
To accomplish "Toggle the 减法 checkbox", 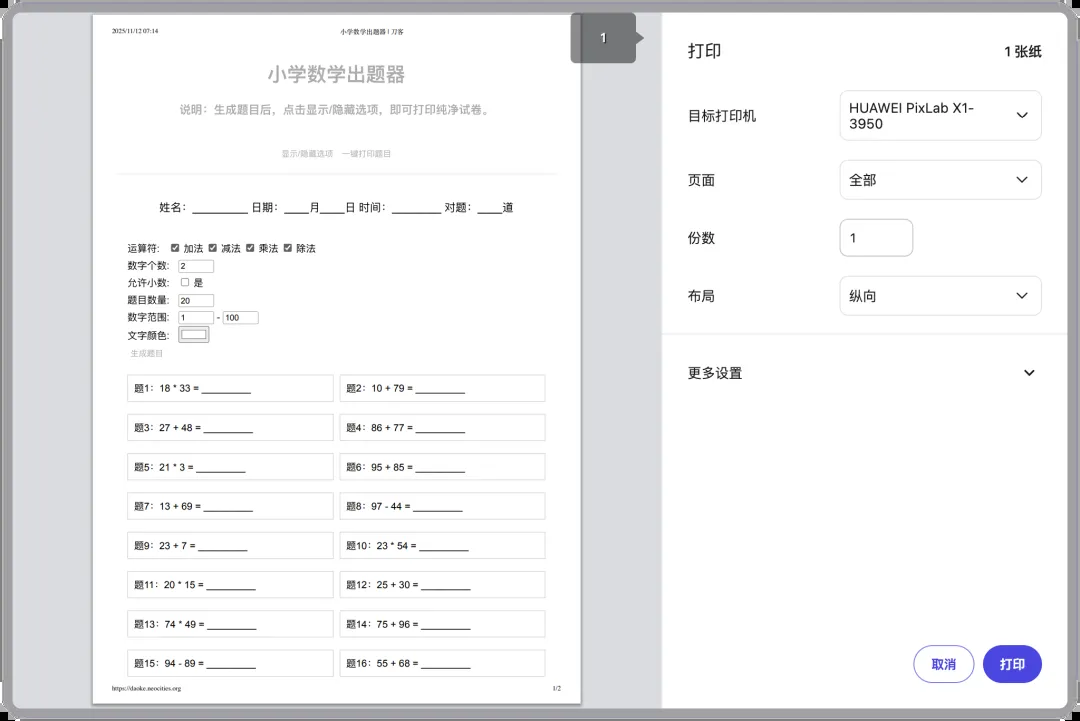I will pos(213,248).
